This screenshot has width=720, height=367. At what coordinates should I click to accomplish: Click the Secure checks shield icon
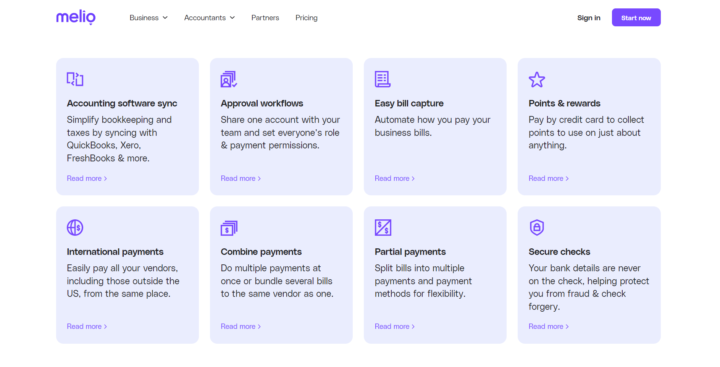point(537,227)
